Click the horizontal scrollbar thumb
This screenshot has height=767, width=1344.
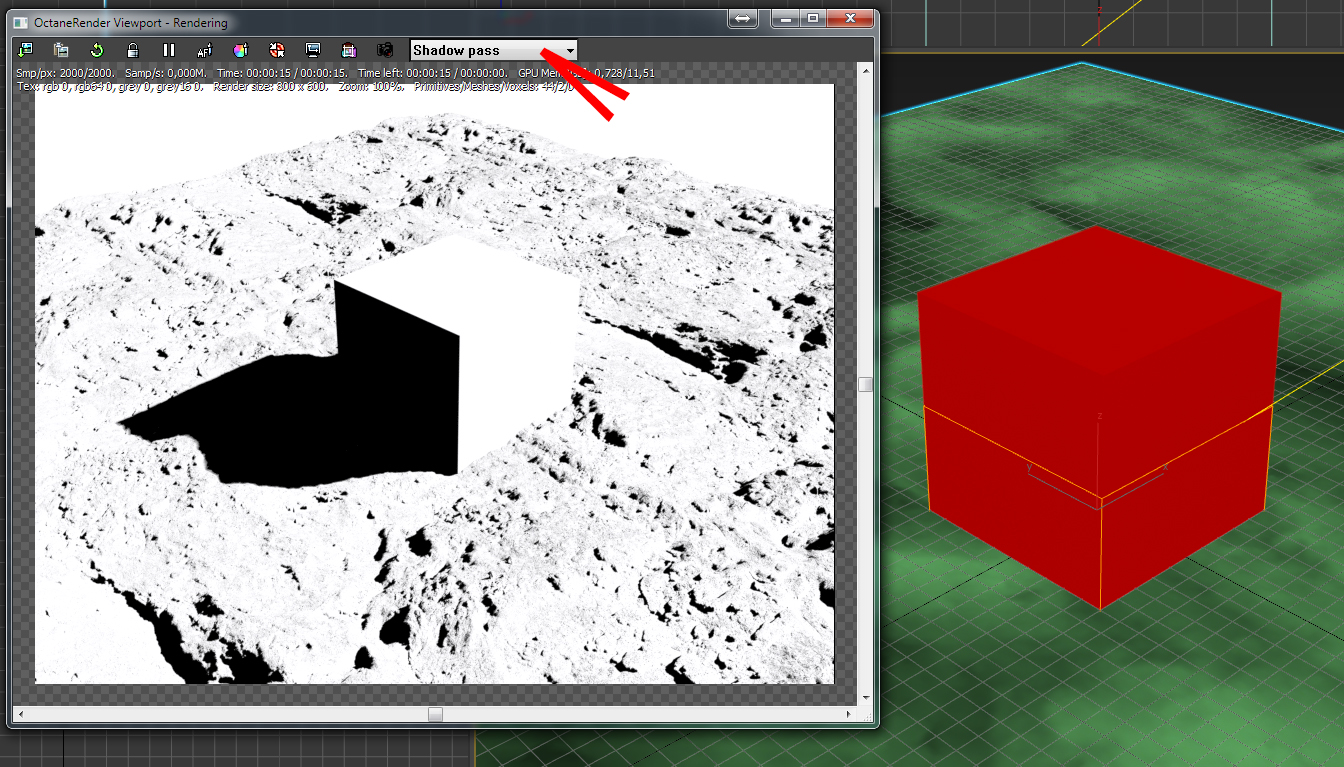click(x=435, y=714)
